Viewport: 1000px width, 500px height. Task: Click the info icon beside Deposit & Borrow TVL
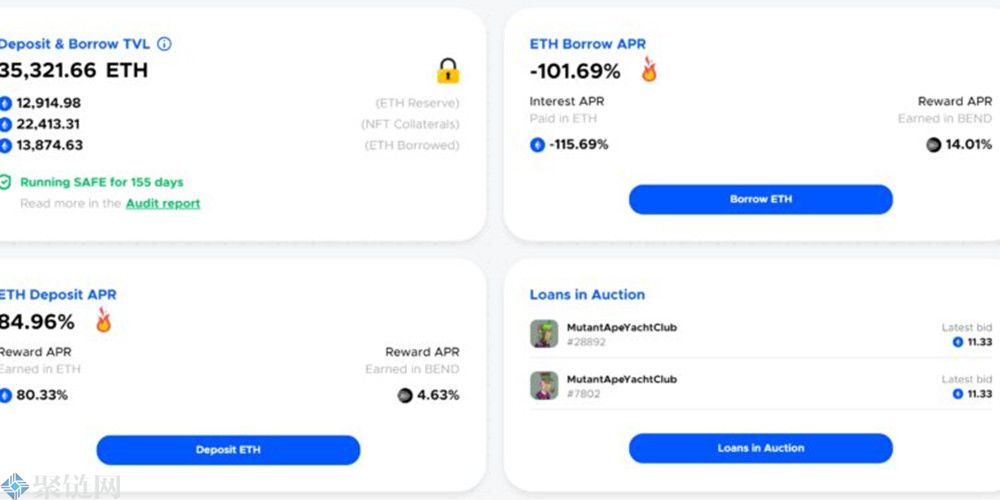[x=164, y=44]
